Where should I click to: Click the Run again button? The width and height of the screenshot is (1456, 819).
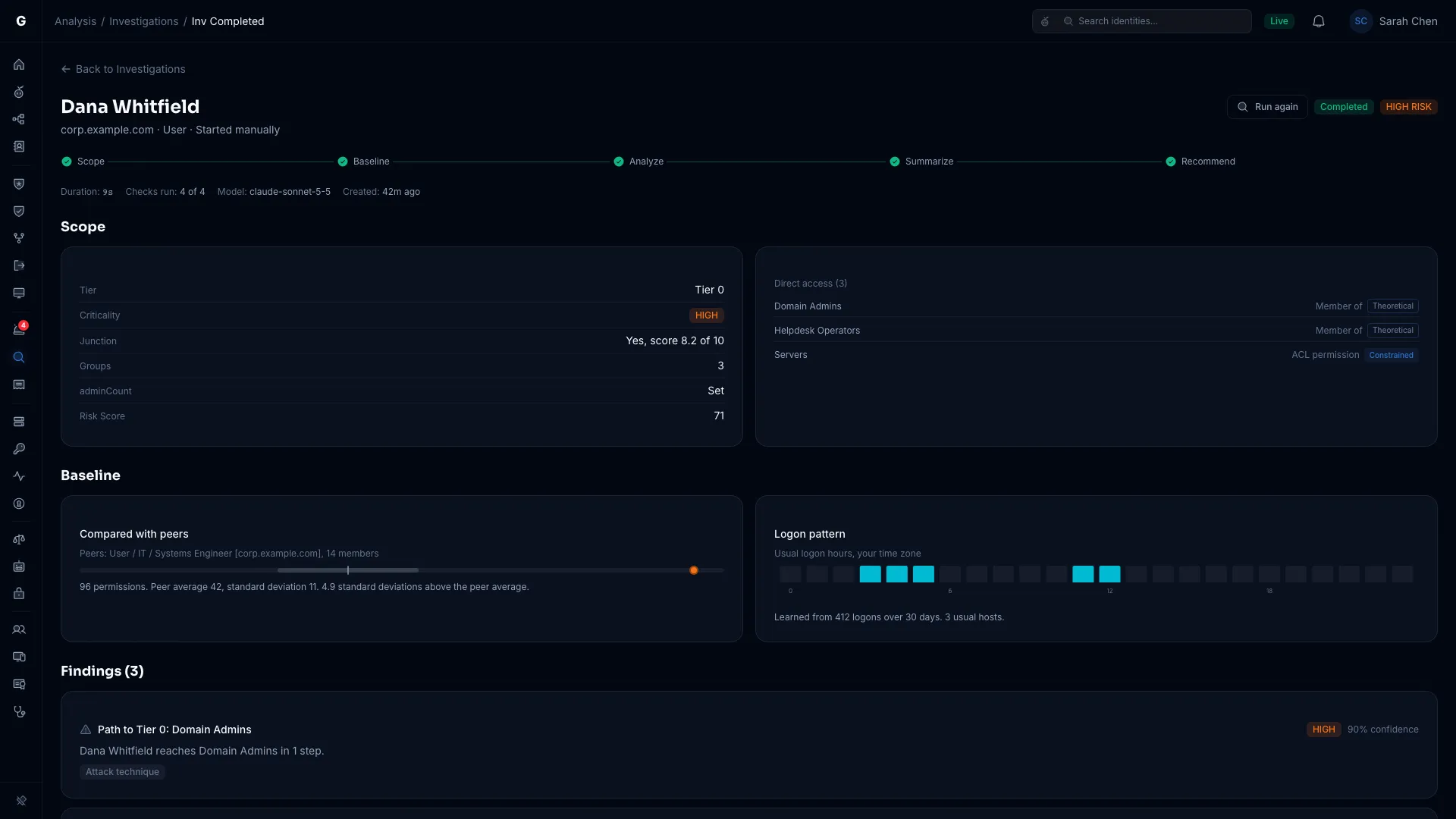[1267, 107]
